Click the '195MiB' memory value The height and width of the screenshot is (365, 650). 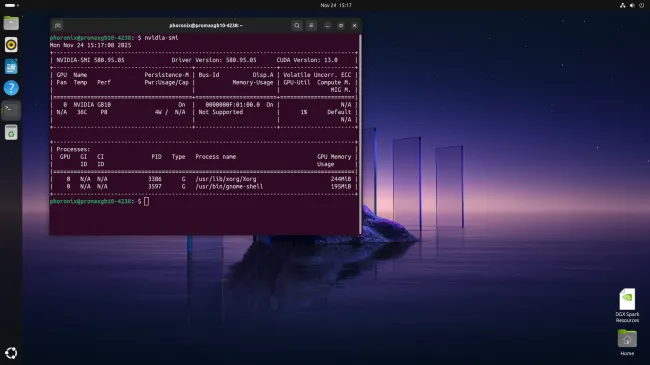pos(341,187)
